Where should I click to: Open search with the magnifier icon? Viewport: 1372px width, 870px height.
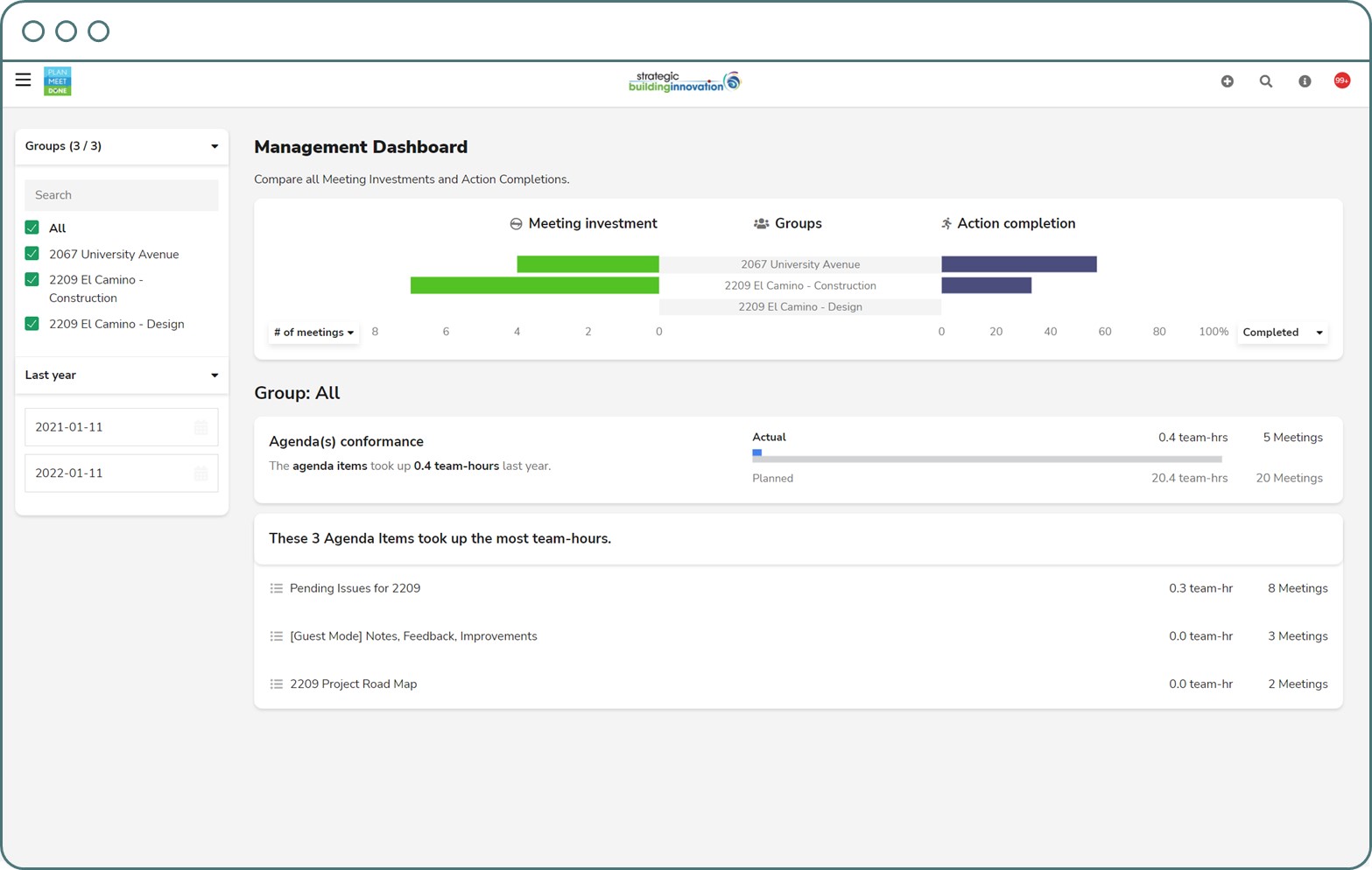click(x=1265, y=81)
